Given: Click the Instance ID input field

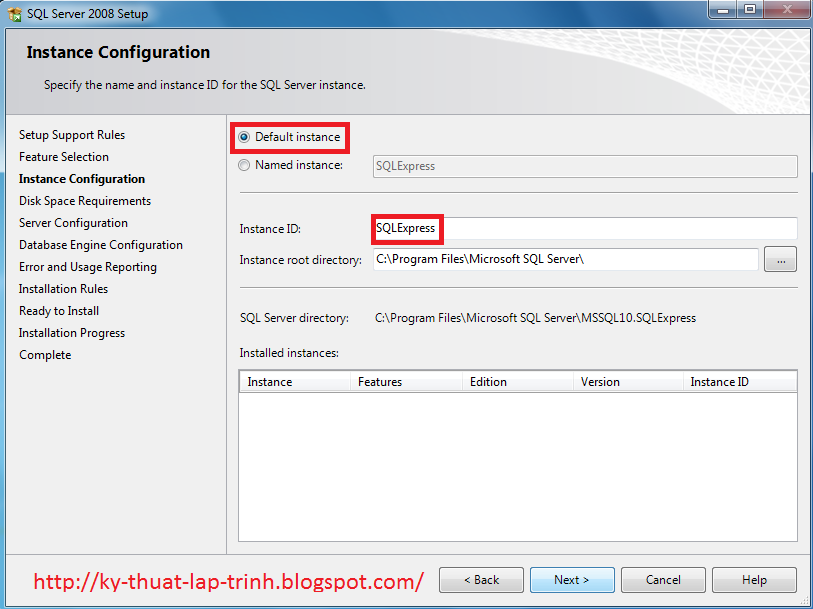Looking at the screenshot, I should click(x=585, y=229).
